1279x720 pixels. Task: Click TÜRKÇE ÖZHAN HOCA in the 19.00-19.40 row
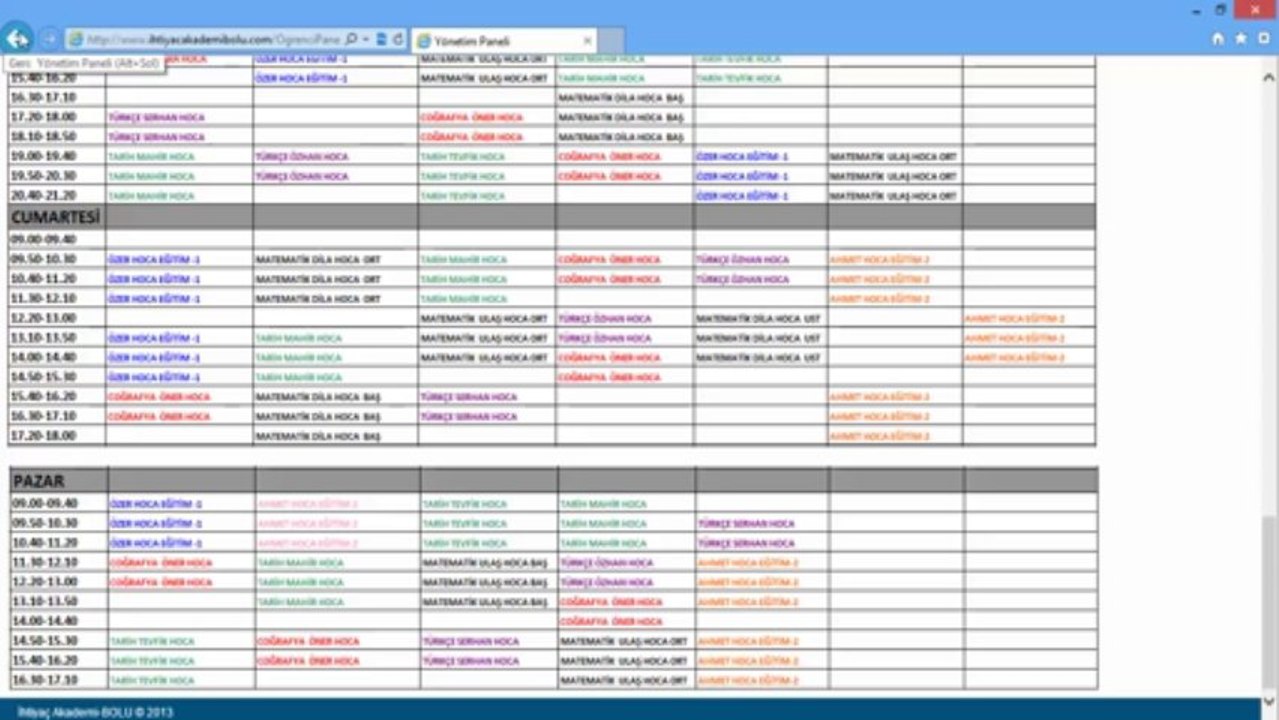(x=302, y=157)
